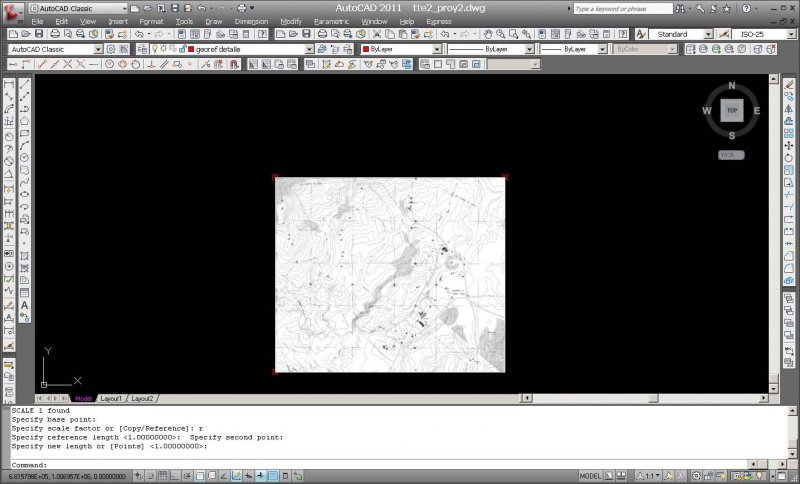This screenshot has height=484, width=800.
Task: Click the ViewCube TOP face
Action: (732, 111)
